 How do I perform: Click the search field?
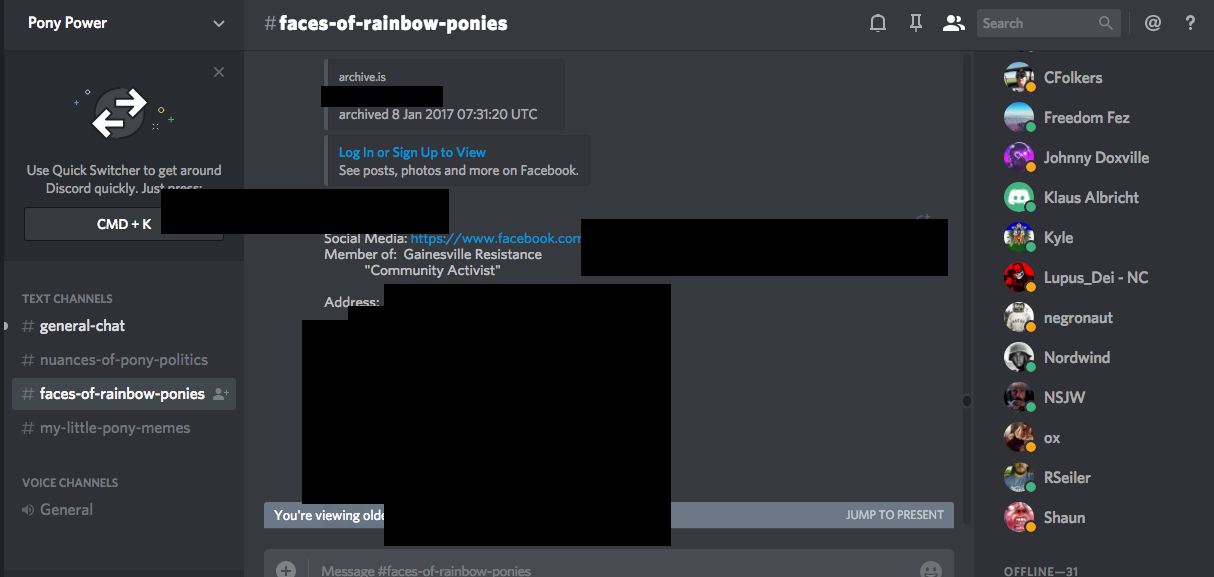pos(1036,23)
